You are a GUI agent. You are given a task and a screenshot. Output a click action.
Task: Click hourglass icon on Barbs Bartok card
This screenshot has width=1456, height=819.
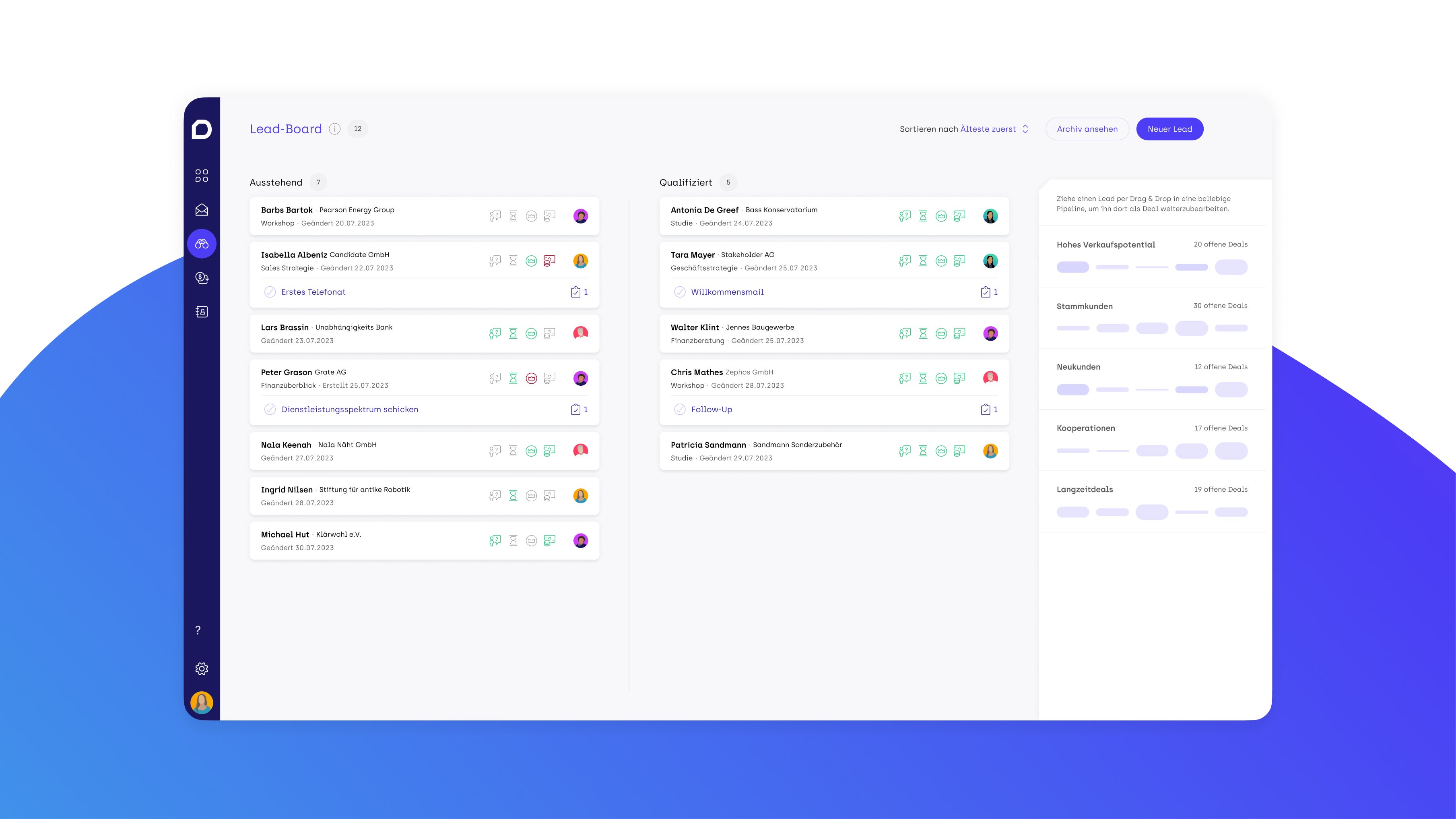513,216
